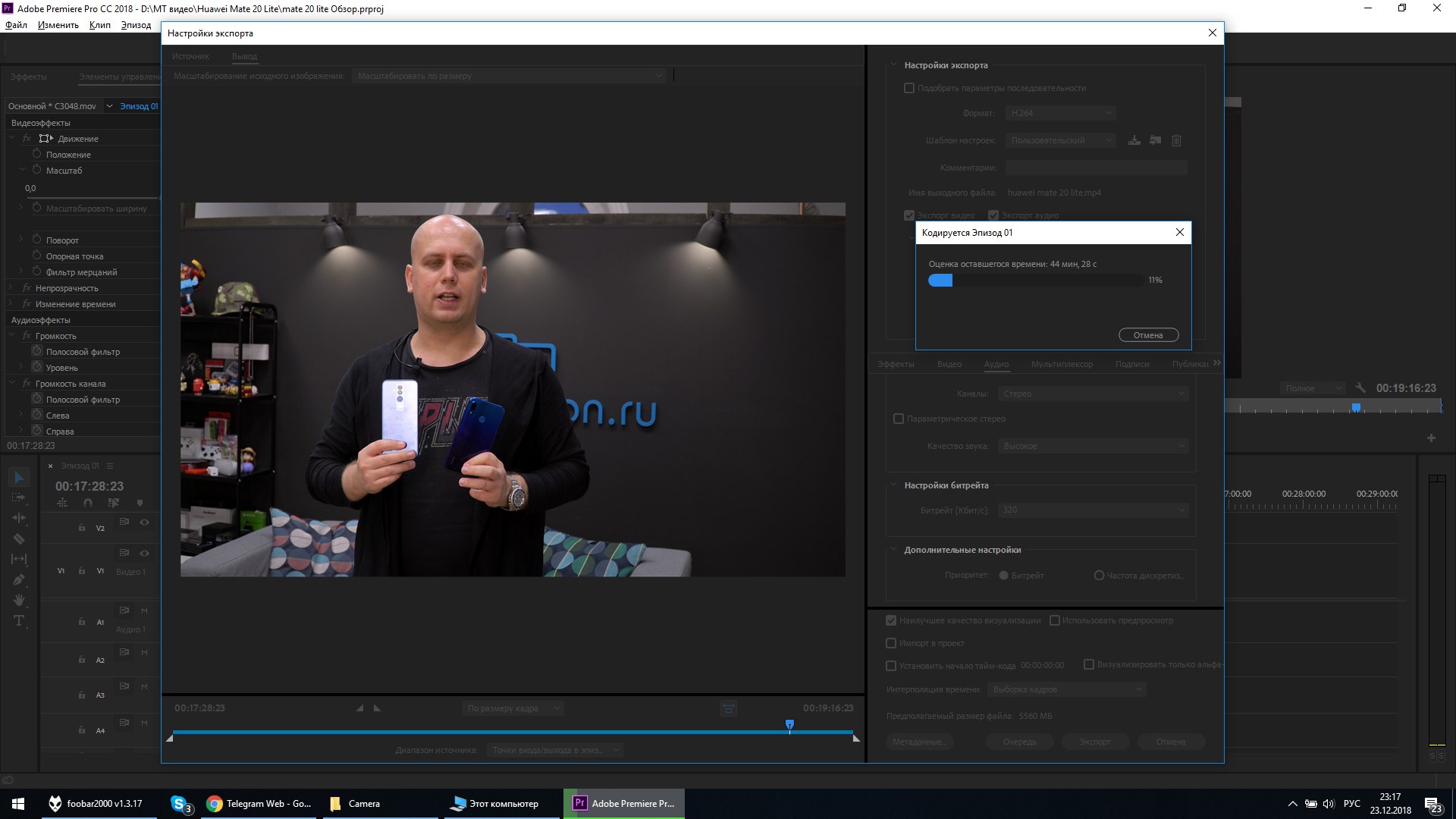Screen dimensions: 1456x819
Task: Click the Delete Preset trash icon
Action: click(1176, 140)
